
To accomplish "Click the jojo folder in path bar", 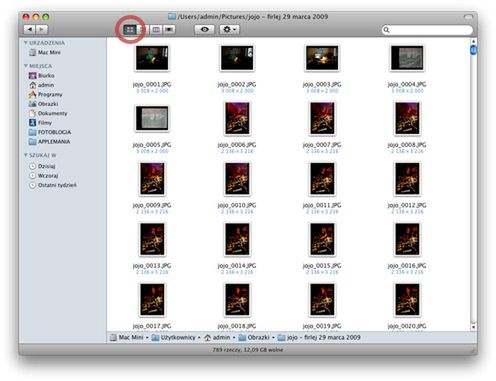I will pyautogui.click(x=319, y=337).
